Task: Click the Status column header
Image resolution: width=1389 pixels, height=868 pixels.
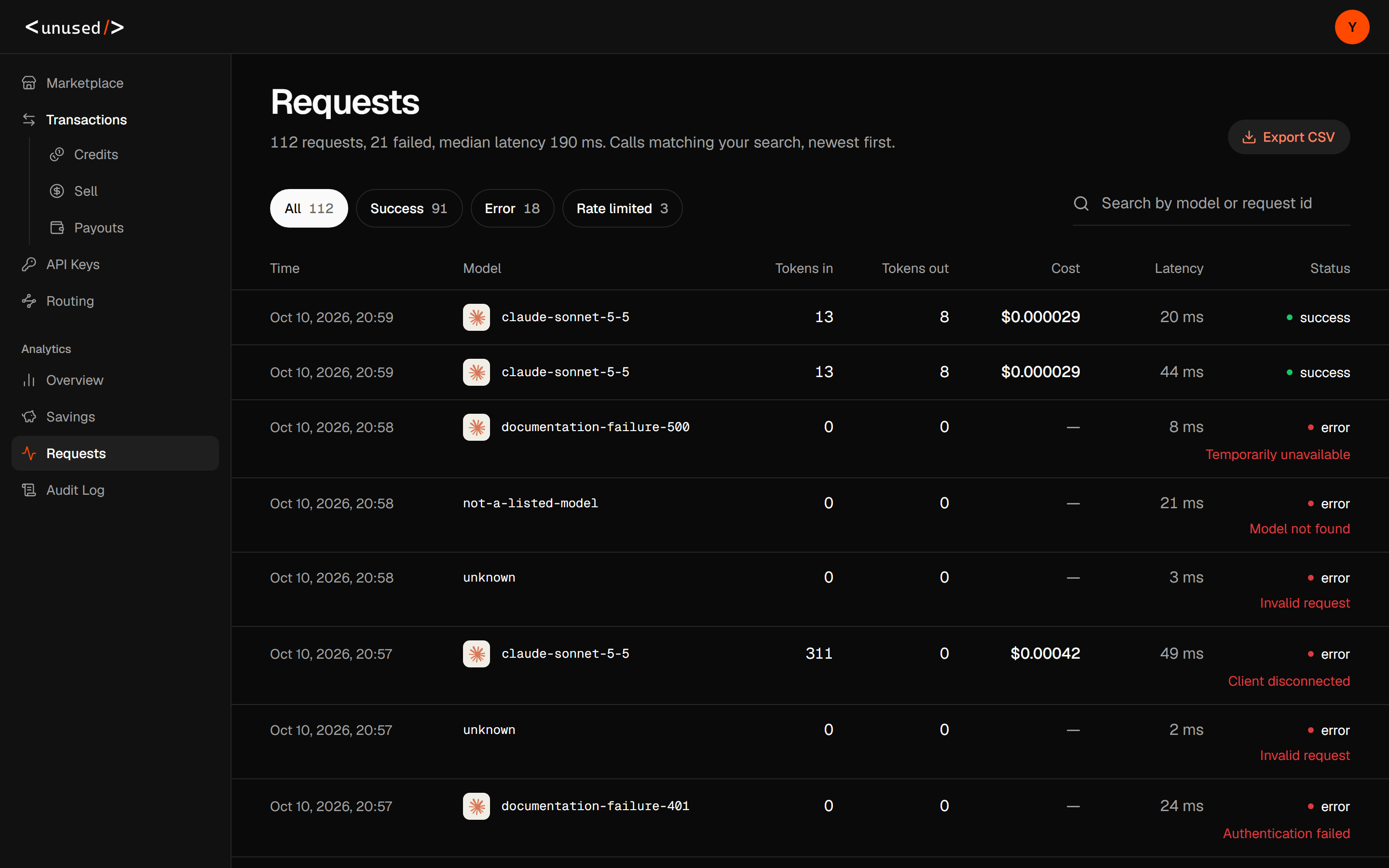Action: point(1330,268)
